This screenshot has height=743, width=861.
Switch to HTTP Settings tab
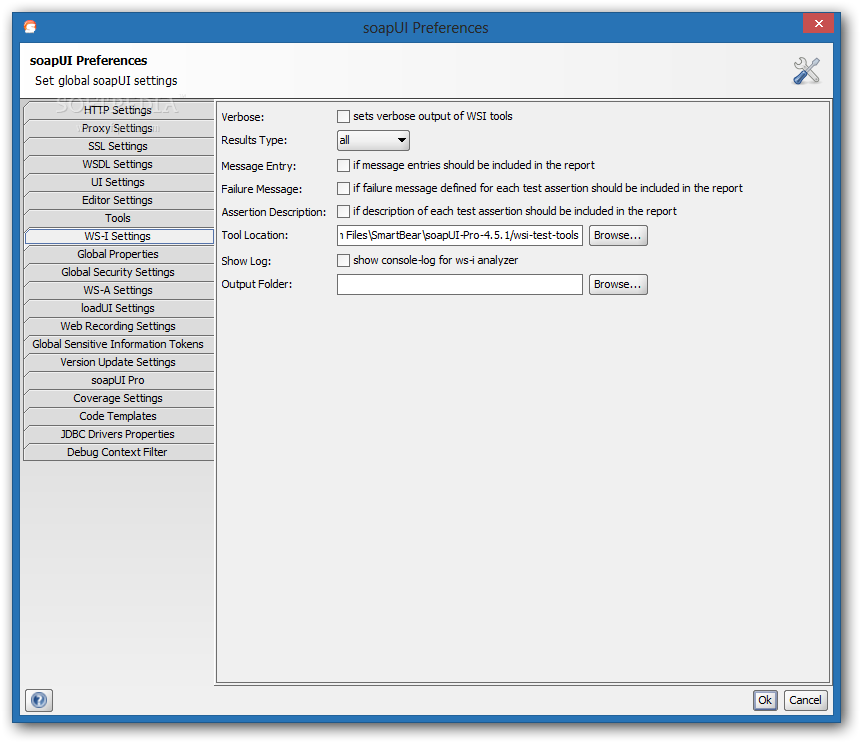(118, 110)
